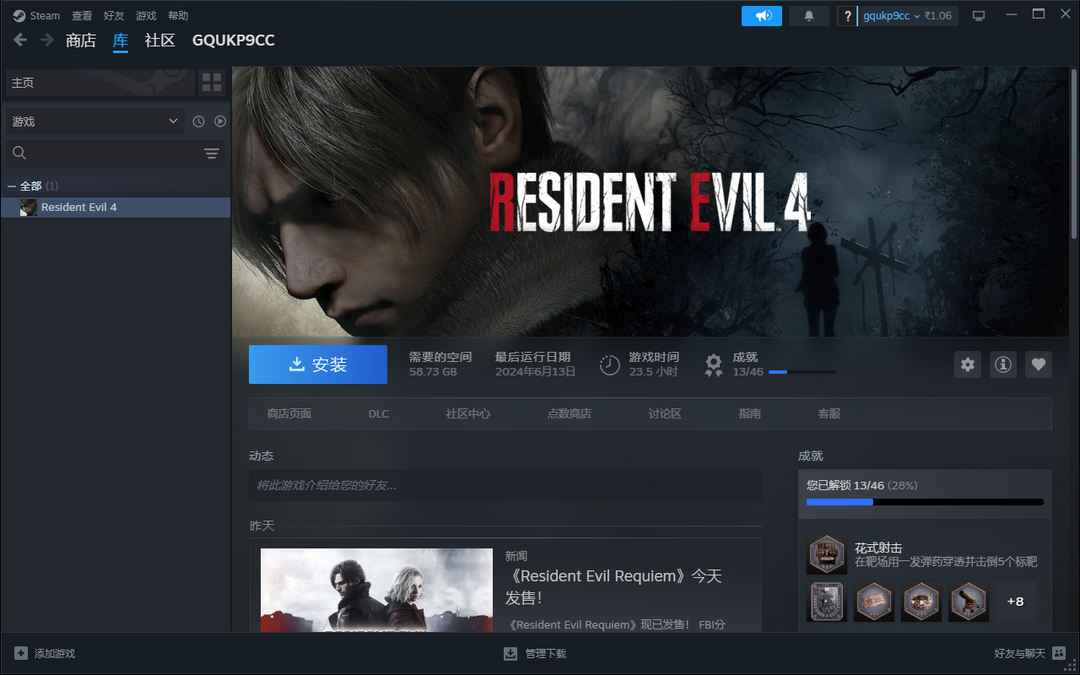
Task: Add Resident Evil 4 to favorites heart
Action: click(1038, 365)
